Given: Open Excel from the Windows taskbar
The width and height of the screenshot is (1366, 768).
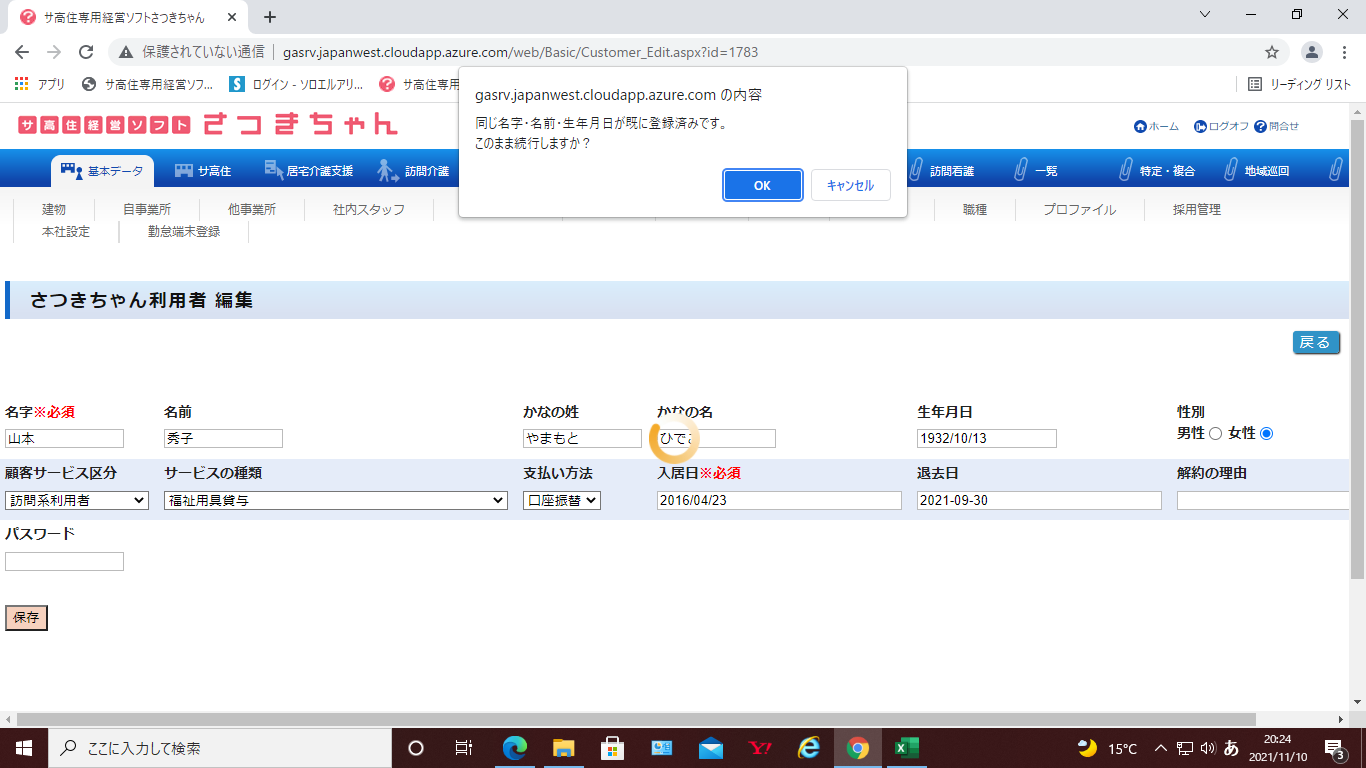Looking at the screenshot, I should (x=906, y=748).
